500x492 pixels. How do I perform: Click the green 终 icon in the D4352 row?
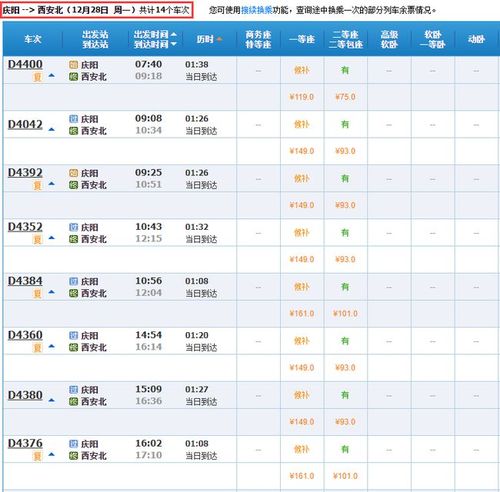73,239
